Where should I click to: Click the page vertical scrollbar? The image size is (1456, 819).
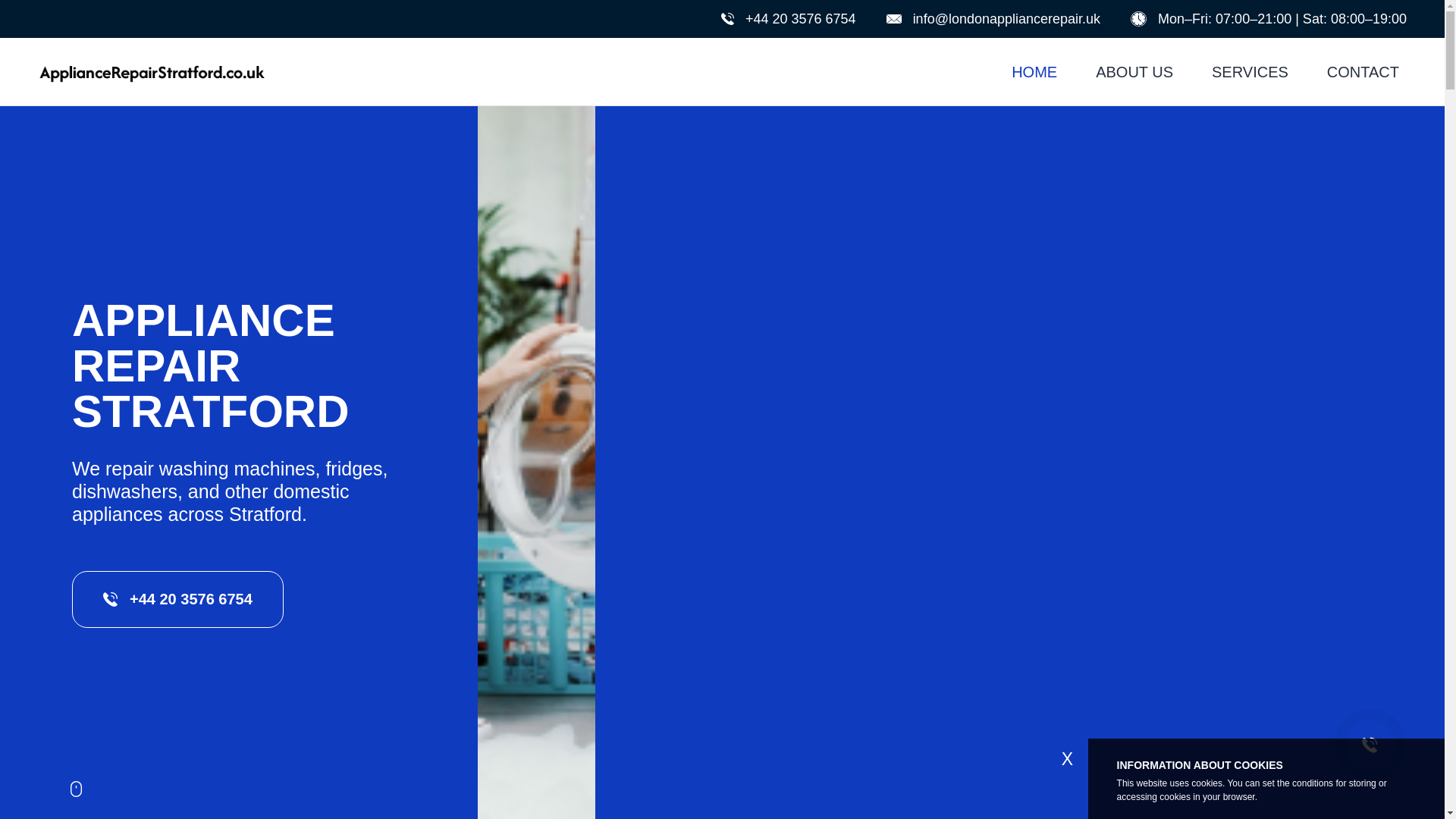tap(1450, 409)
